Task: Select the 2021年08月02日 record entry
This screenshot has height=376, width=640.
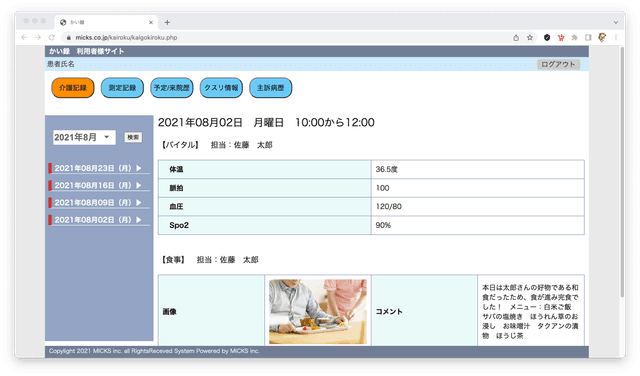Action: pos(98,220)
